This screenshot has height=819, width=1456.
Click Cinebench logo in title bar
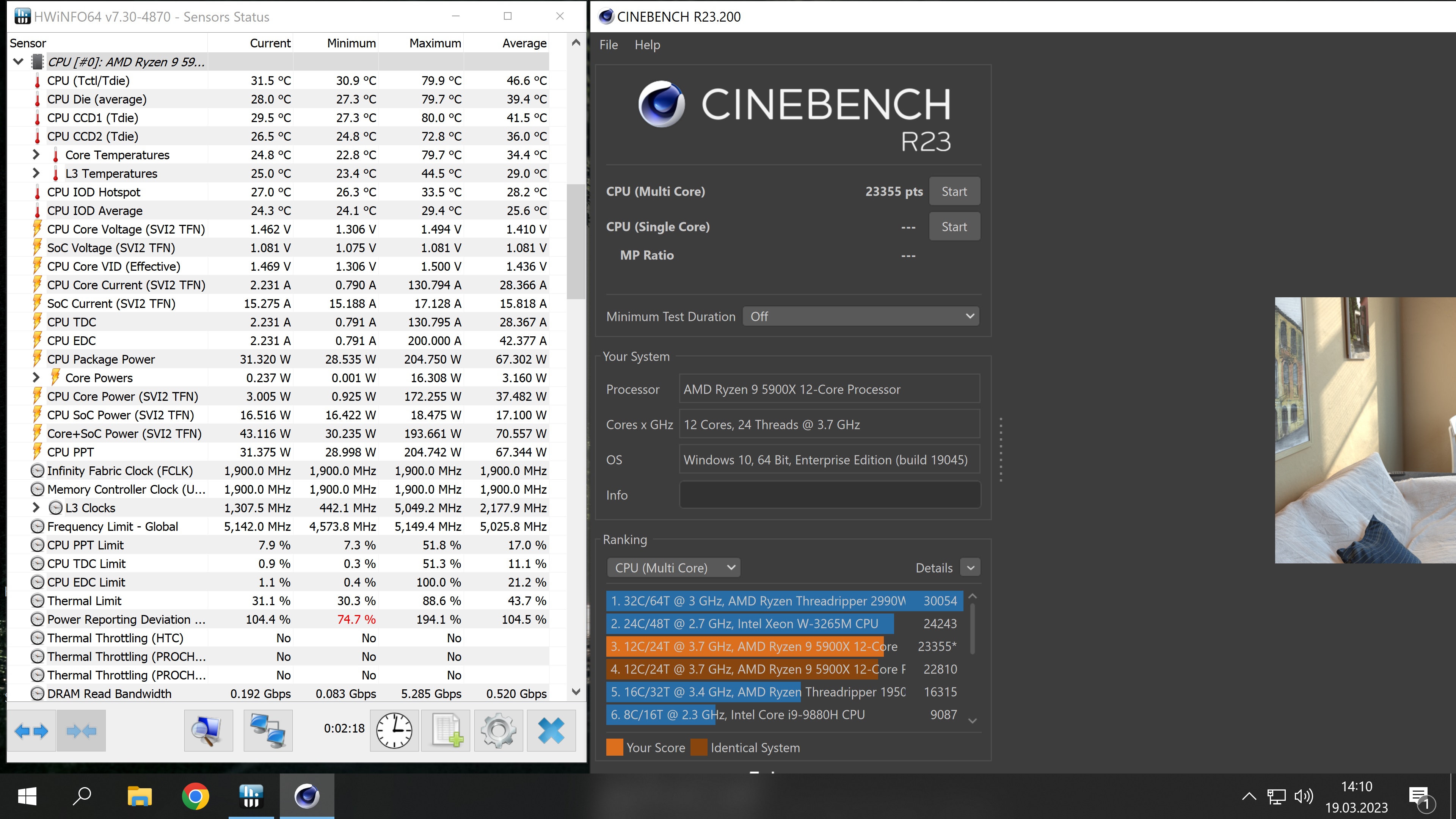pos(606,16)
